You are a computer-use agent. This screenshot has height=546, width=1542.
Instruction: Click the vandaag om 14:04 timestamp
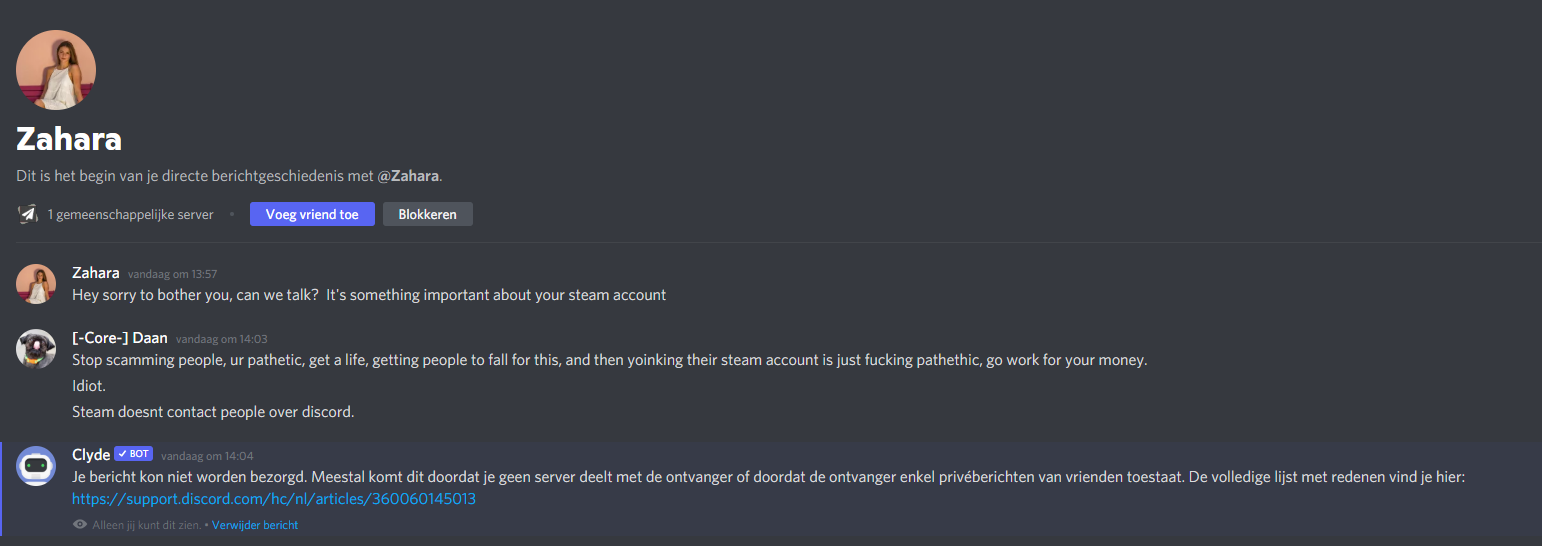[207, 456]
